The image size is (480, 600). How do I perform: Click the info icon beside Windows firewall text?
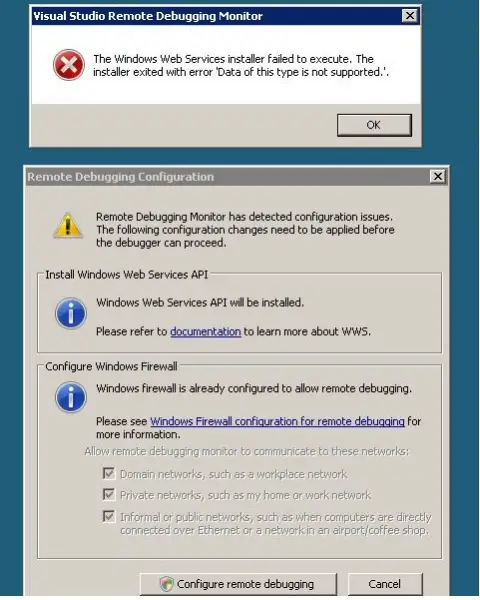coord(71,397)
